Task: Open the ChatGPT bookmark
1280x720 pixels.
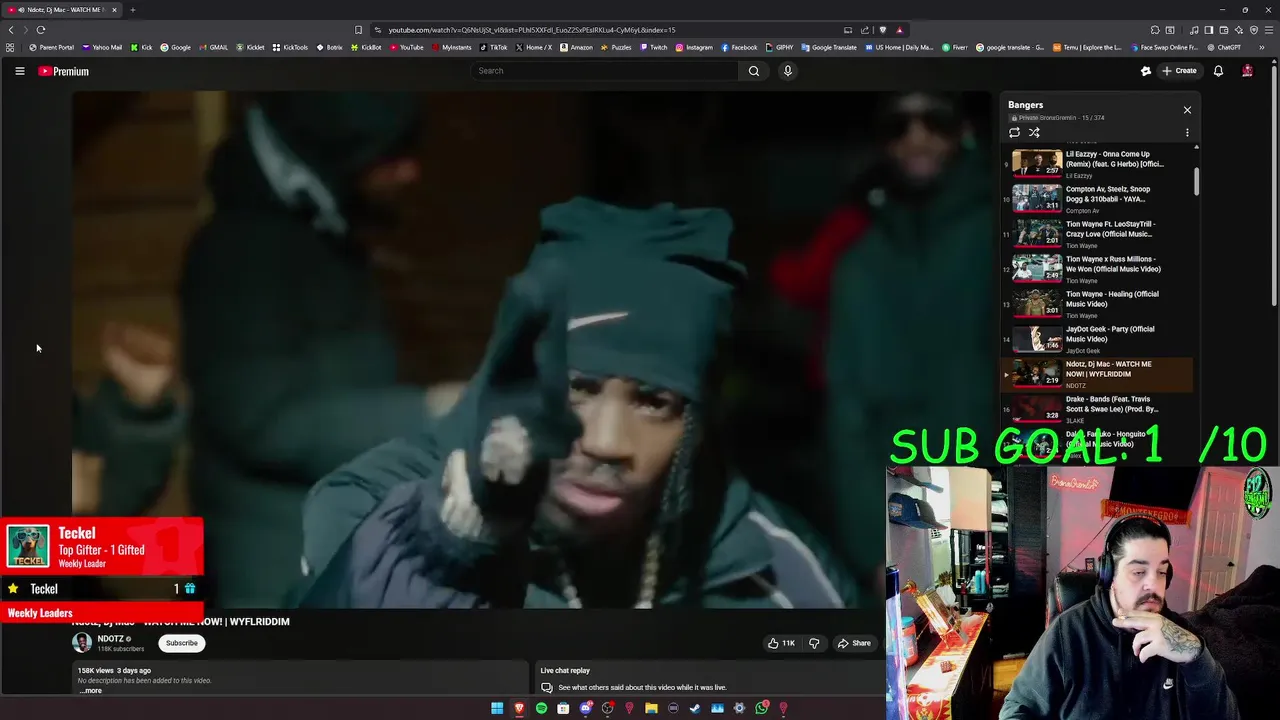Action: [1224, 47]
